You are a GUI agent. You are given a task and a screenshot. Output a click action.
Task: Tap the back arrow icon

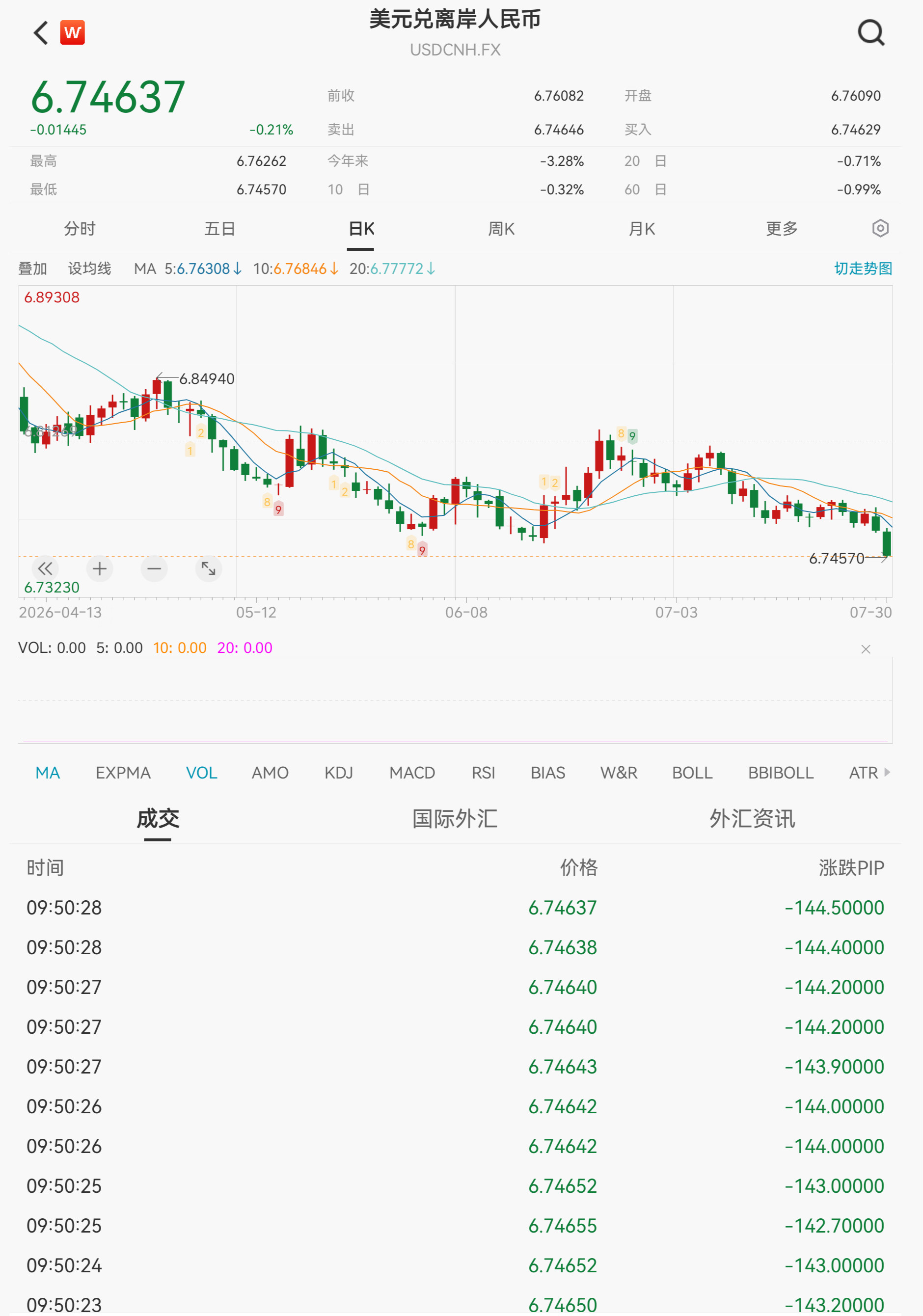(41, 33)
